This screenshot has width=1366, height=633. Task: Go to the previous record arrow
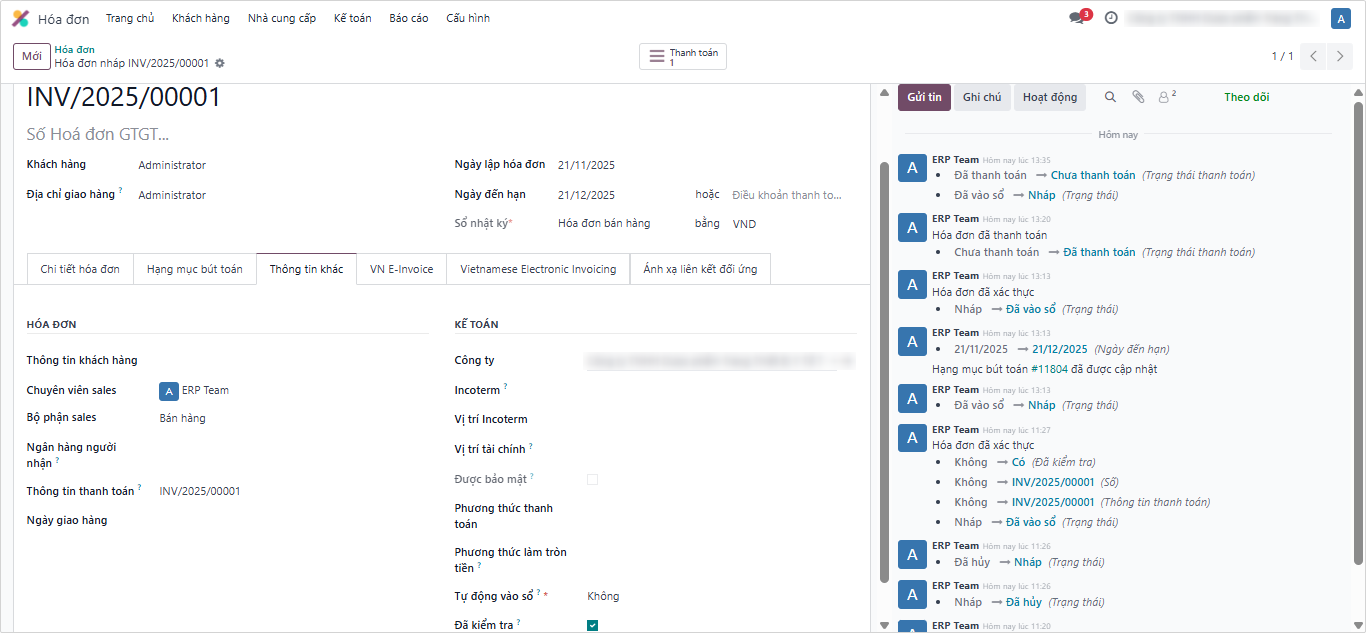[1314, 57]
